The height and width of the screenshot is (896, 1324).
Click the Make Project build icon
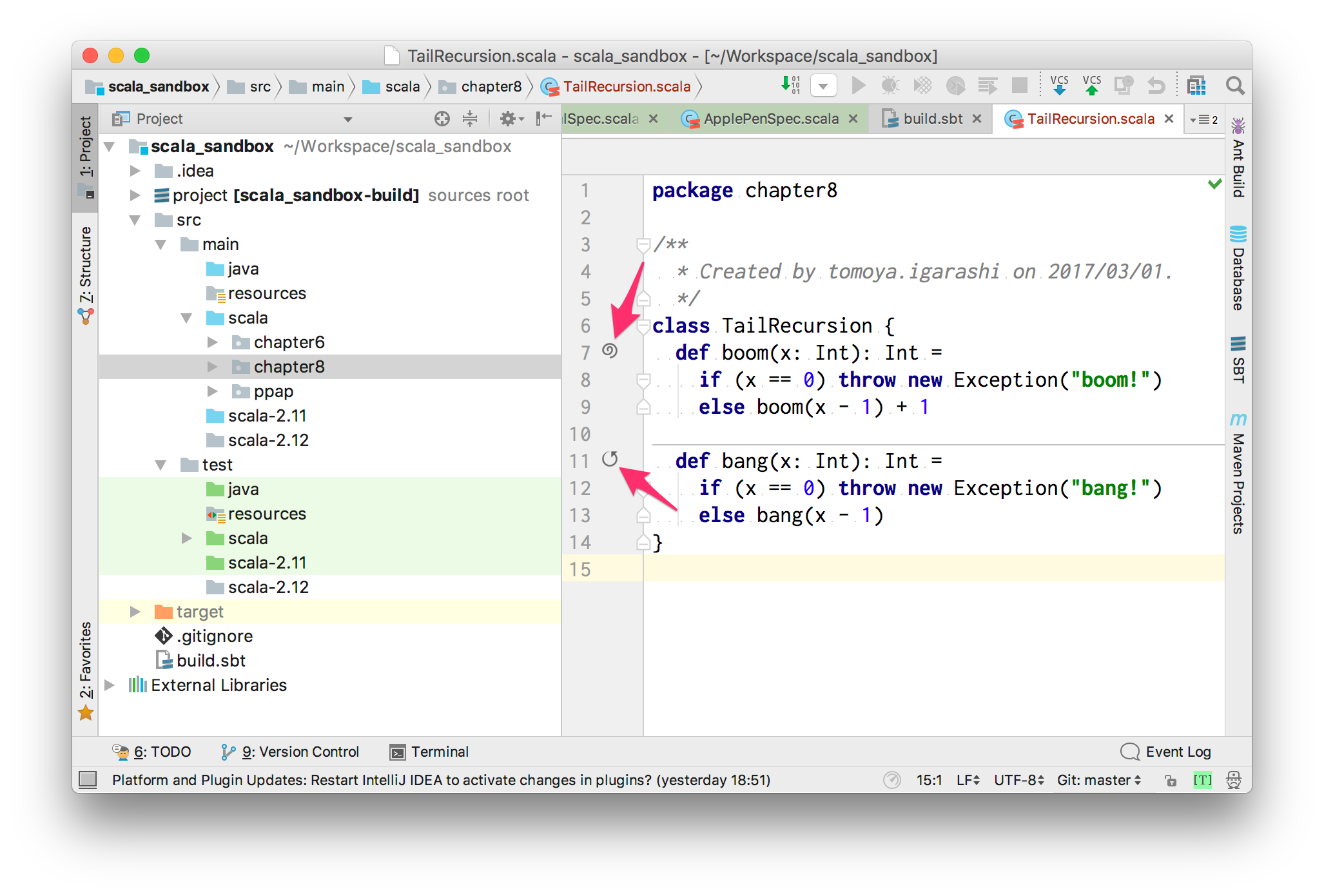(791, 85)
